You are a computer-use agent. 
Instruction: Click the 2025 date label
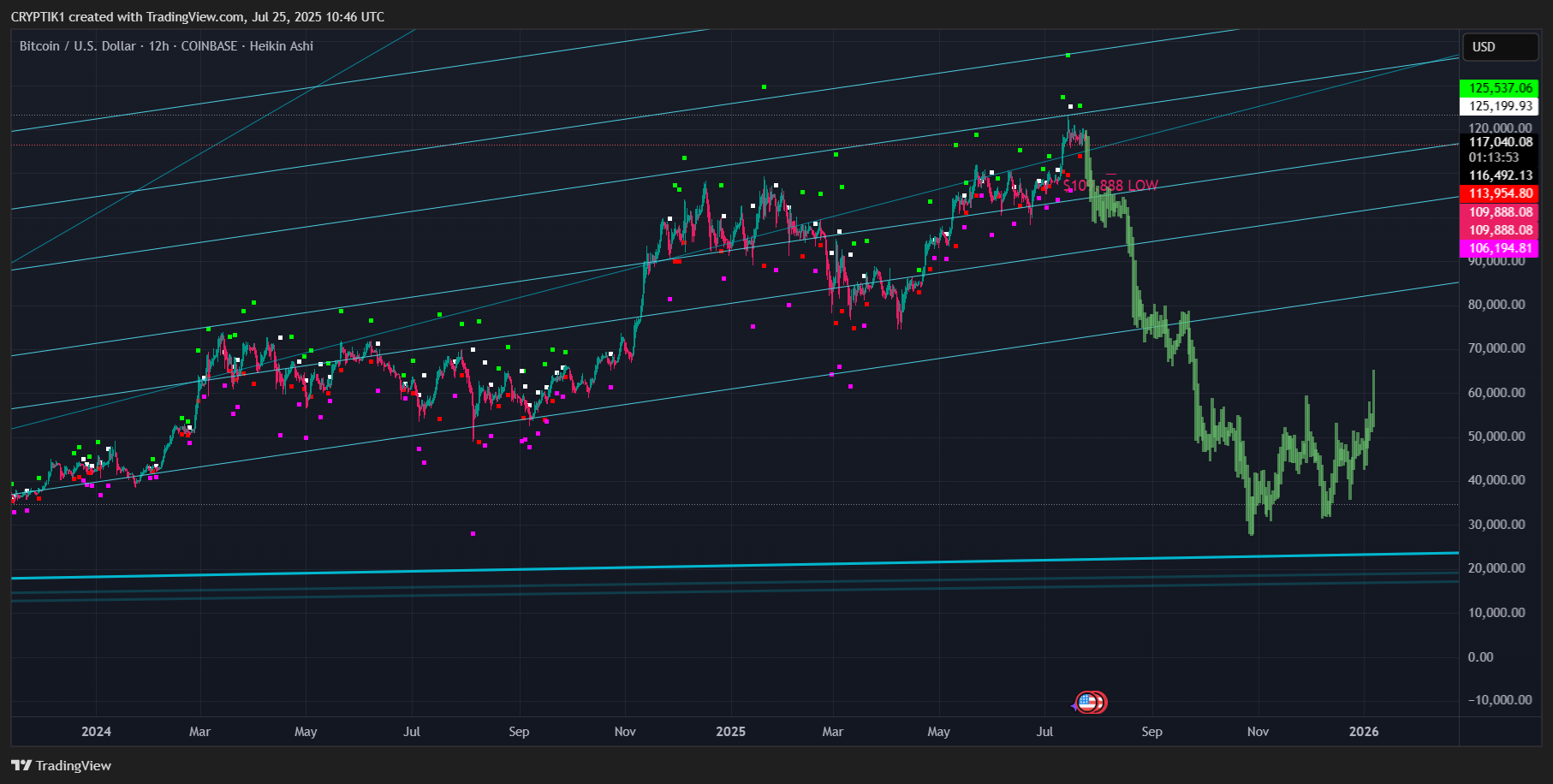click(730, 731)
